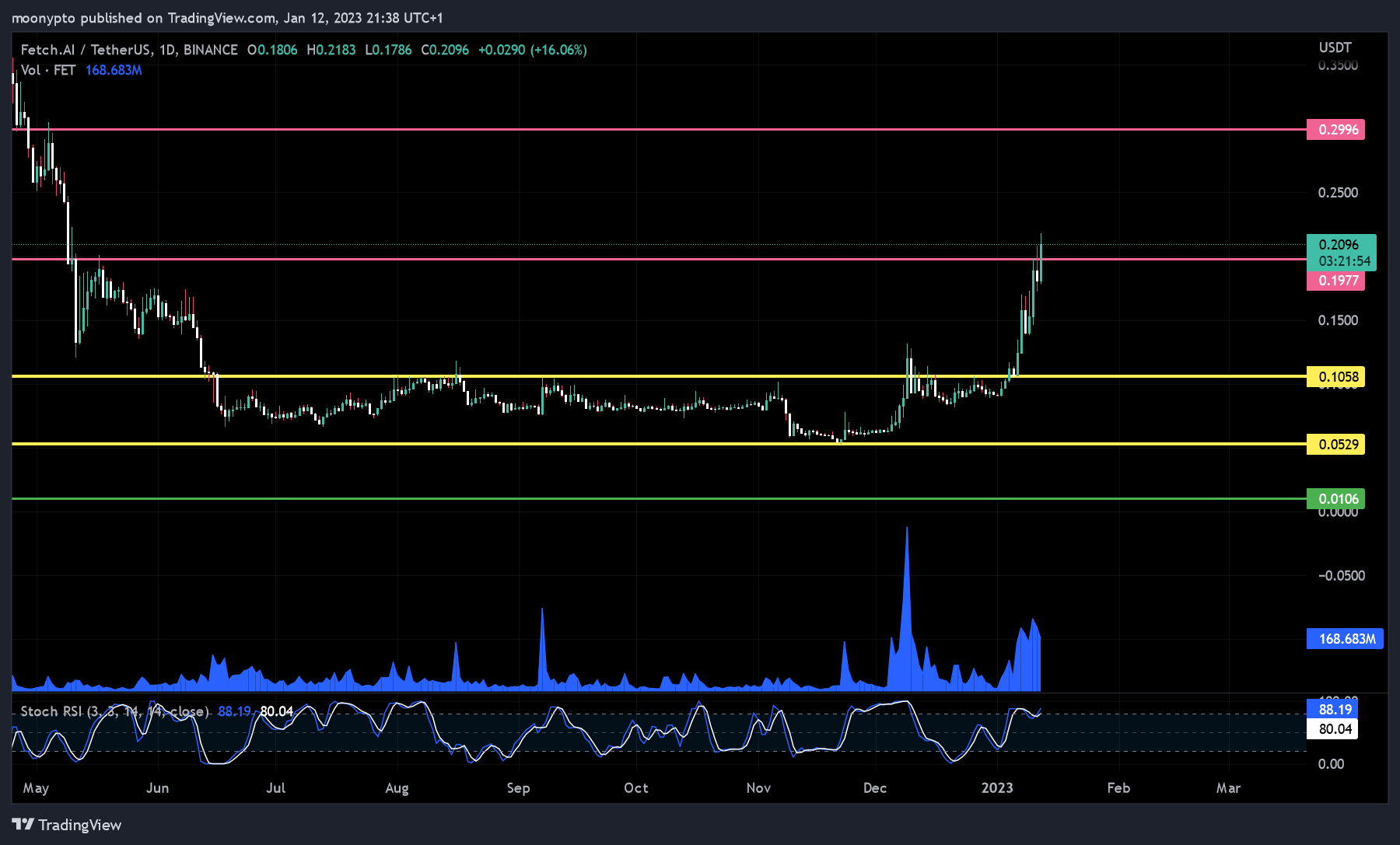Image resolution: width=1400 pixels, height=845 pixels.
Task: Click the 0.1500 price scale value
Action: click(x=1338, y=320)
